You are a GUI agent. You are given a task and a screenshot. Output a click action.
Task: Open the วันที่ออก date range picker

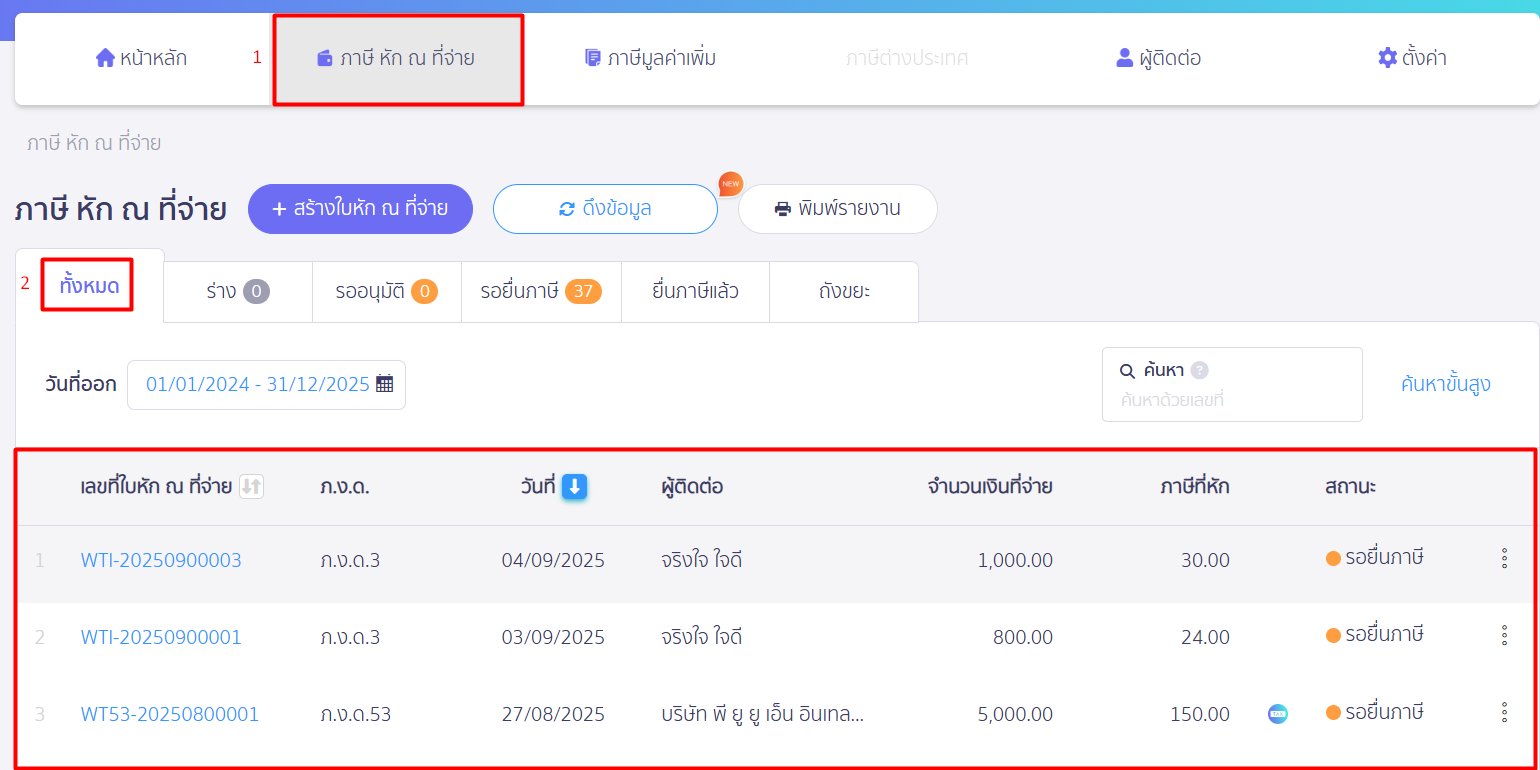pyautogui.click(x=266, y=385)
